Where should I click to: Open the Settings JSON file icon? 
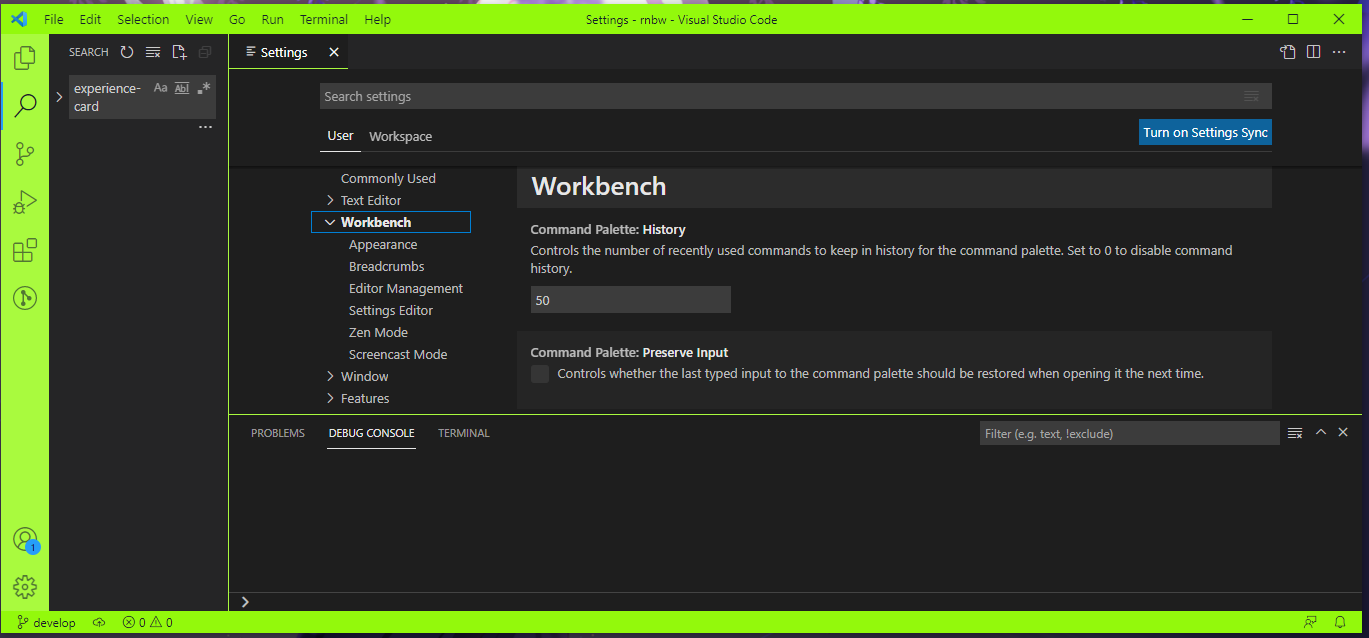click(x=1287, y=52)
